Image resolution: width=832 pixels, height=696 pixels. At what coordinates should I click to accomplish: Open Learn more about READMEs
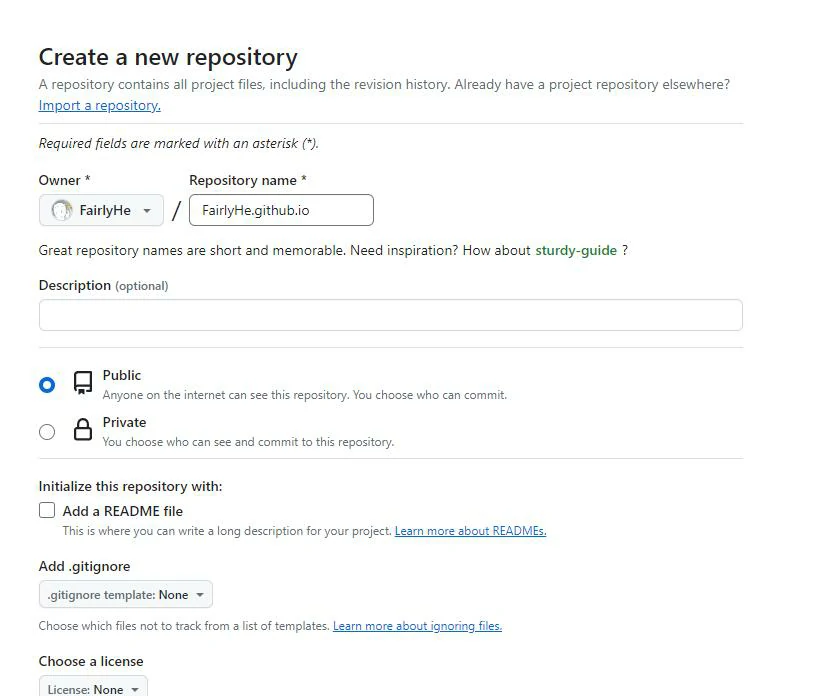pyautogui.click(x=470, y=530)
